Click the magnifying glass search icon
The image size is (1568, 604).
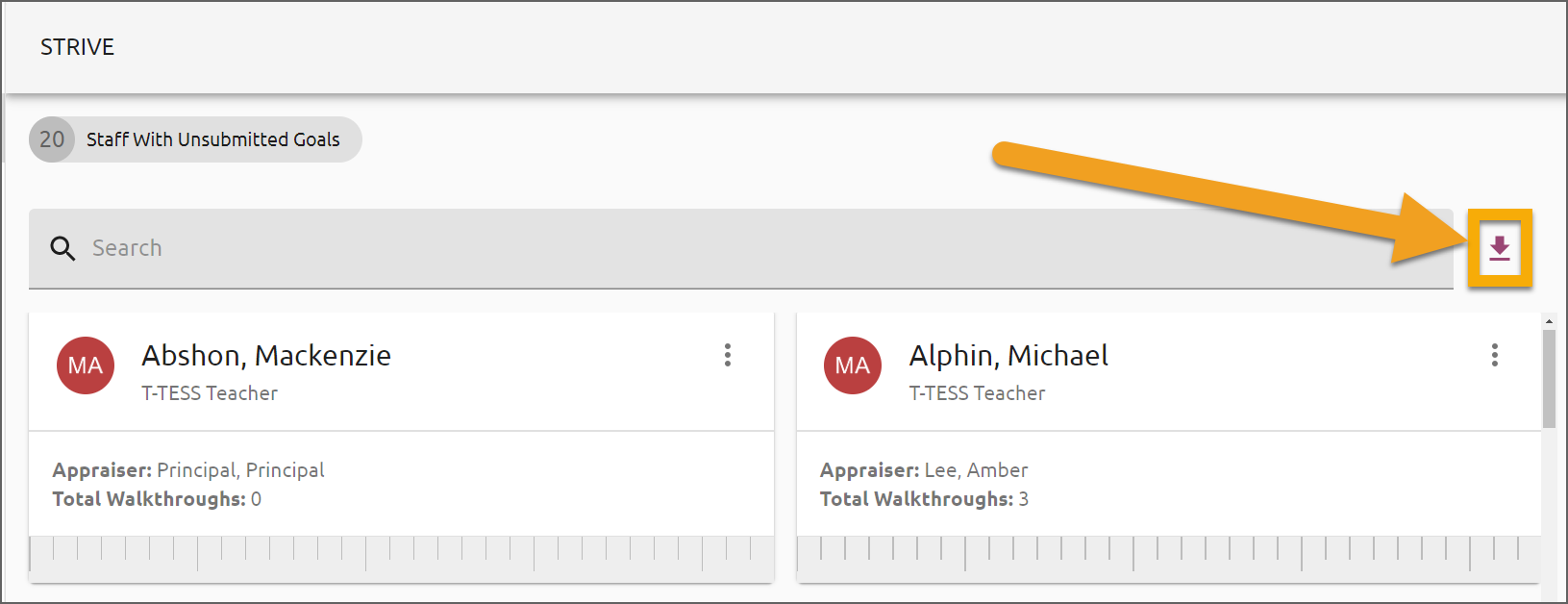click(62, 248)
